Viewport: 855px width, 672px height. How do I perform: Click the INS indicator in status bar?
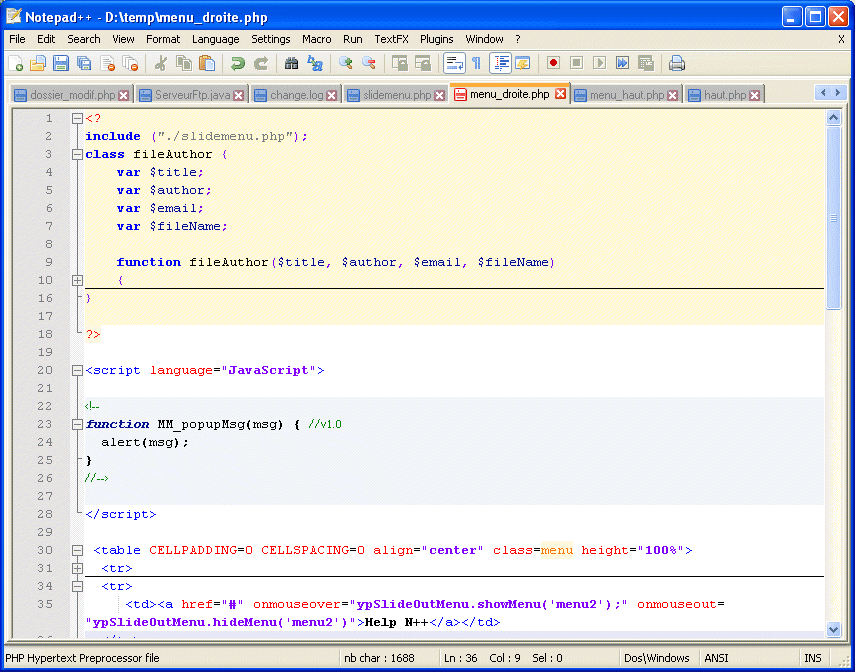pyautogui.click(x=813, y=658)
